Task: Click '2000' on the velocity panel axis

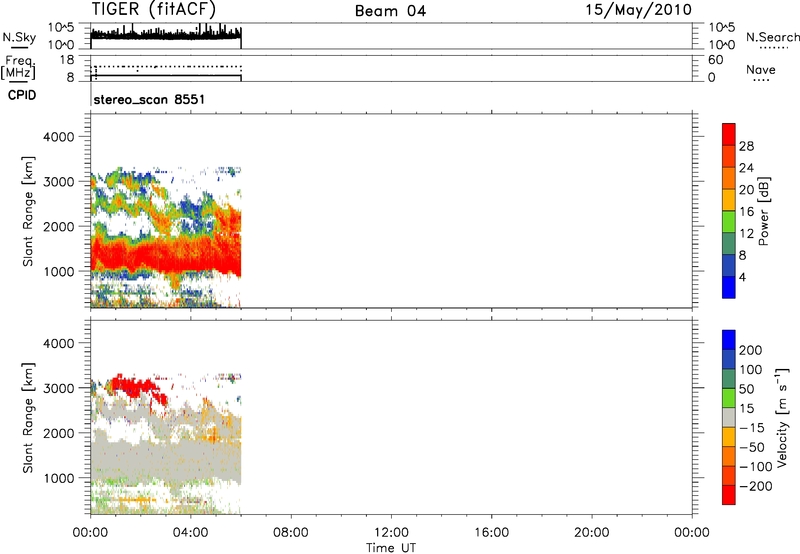Action: pyautogui.click(x=58, y=433)
